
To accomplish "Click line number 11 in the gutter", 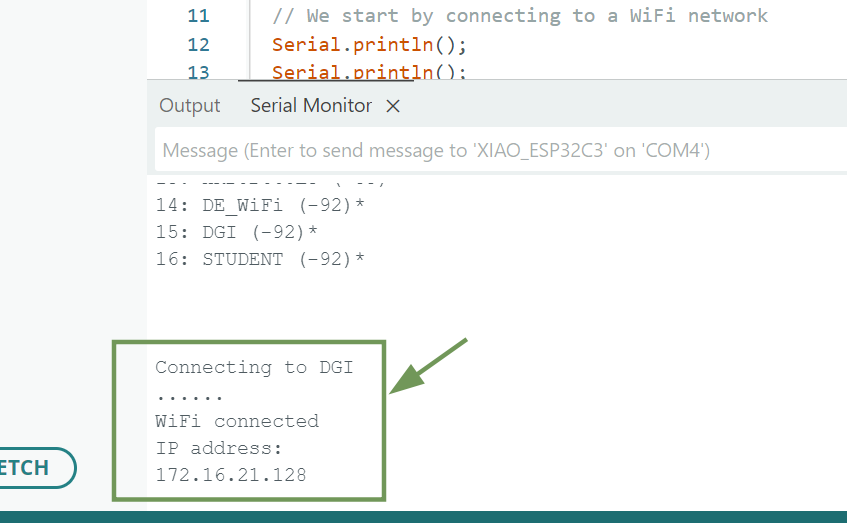I will pos(198,16).
